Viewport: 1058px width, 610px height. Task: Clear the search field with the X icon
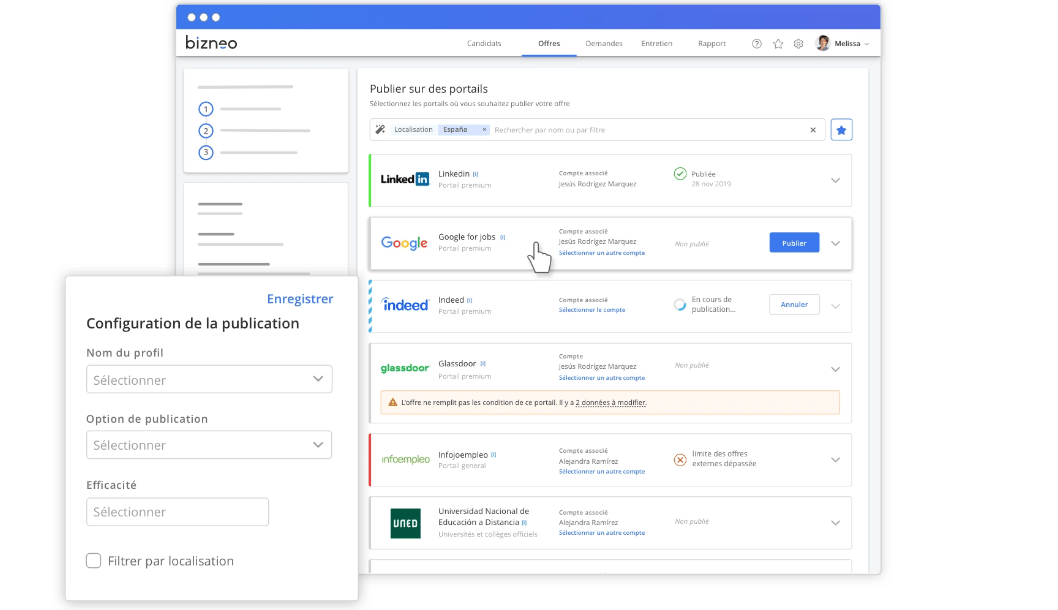click(x=813, y=129)
